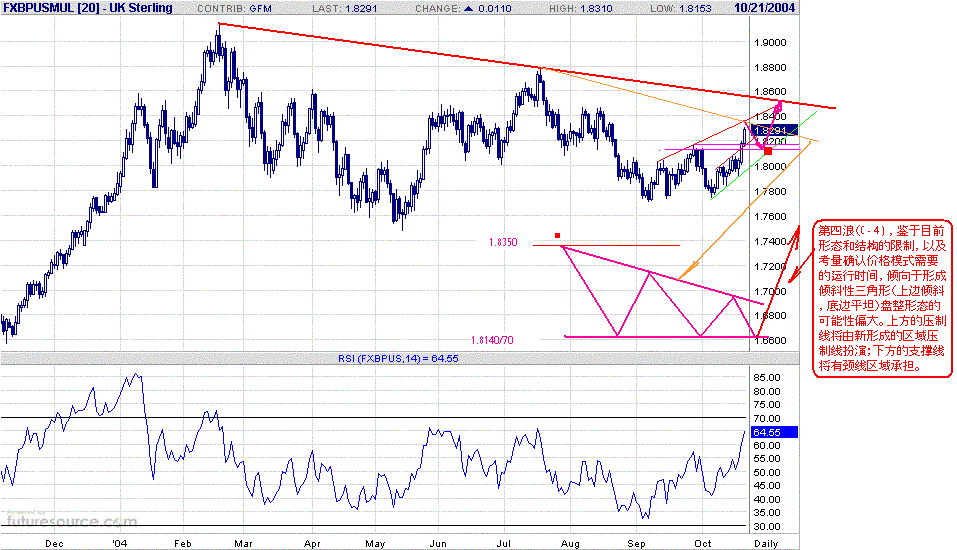The width and height of the screenshot is (957, 550).
Task: Click the pink 1.8350 level label
Action: [x=503, y=242]
